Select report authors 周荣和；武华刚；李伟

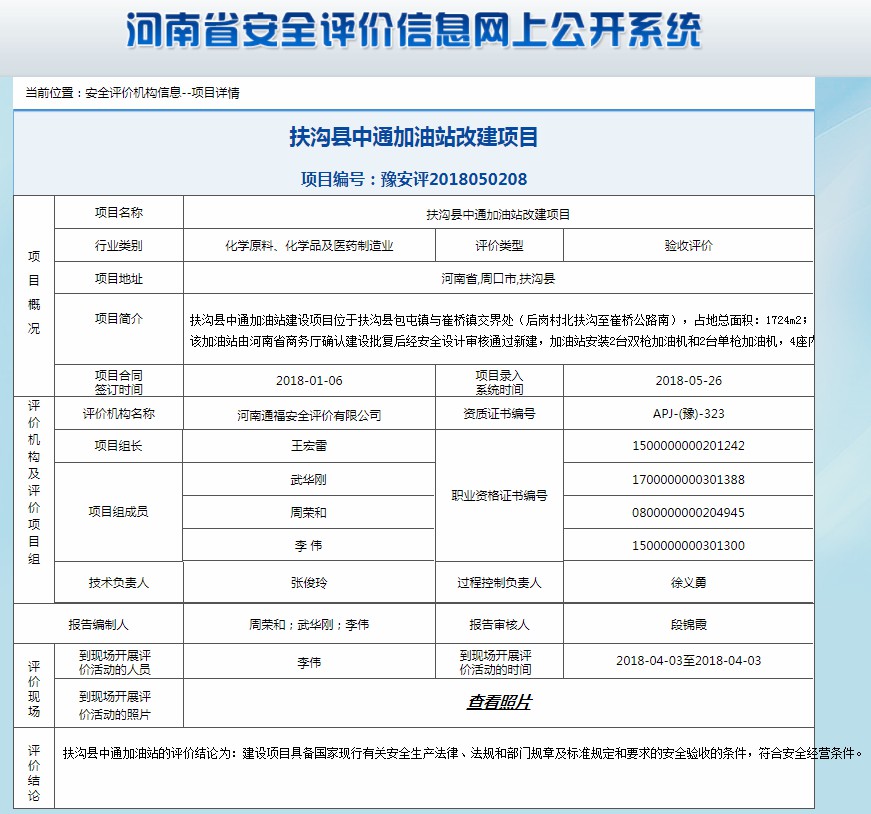click(x=309, y=625)
